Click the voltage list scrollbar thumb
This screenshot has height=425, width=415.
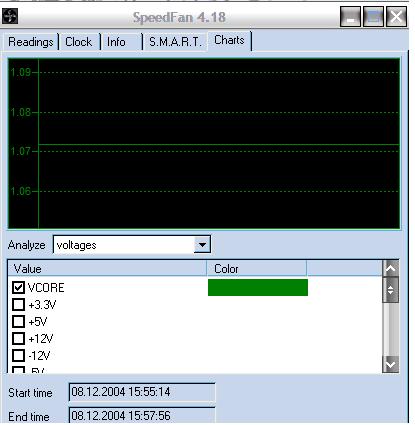(x=391, y=290)
